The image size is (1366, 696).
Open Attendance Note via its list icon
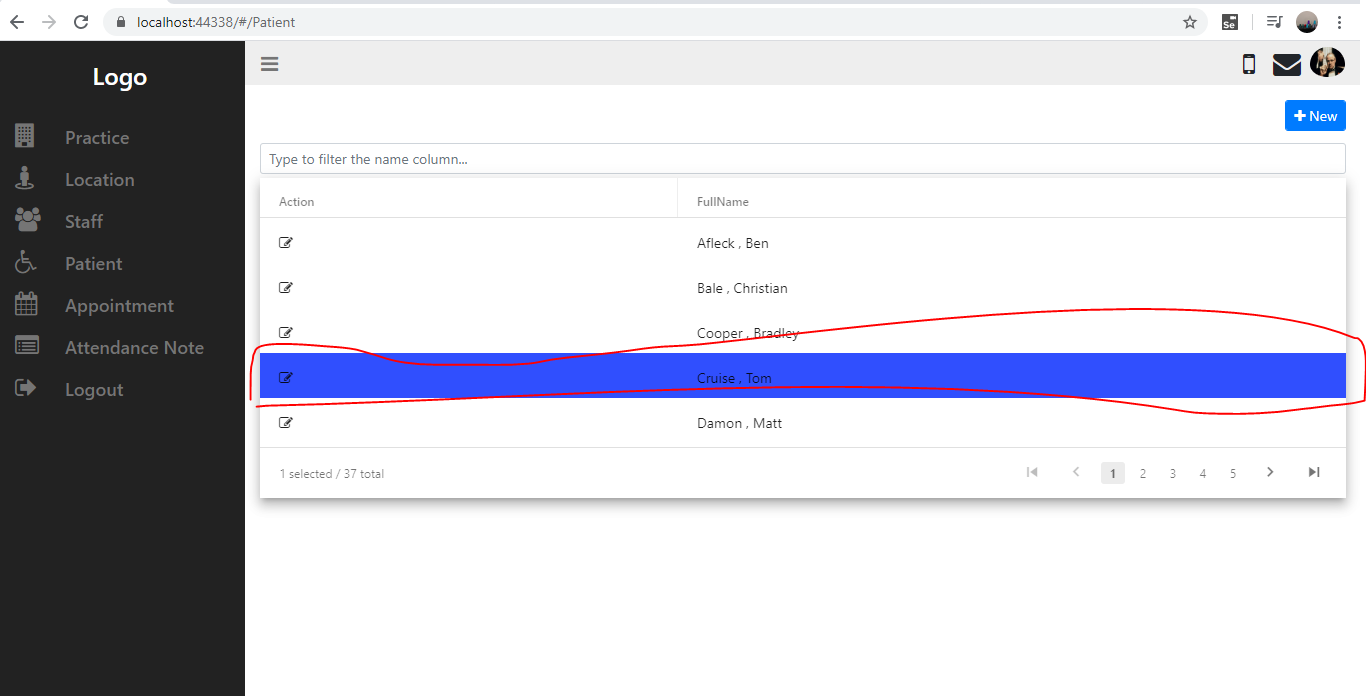24,346
